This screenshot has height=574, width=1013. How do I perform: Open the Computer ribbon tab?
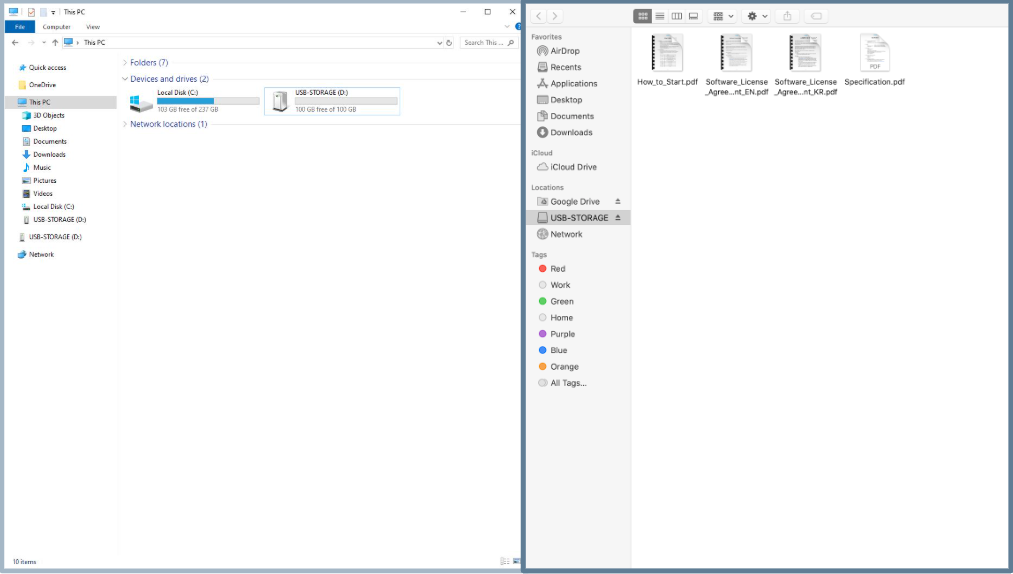click(x=56, y=27)
